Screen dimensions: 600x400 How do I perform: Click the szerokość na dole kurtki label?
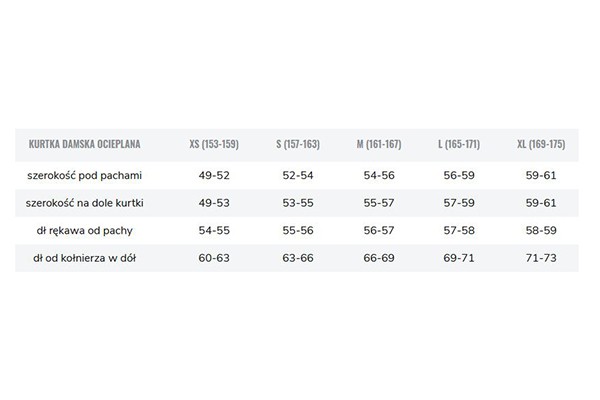point(85,203)
